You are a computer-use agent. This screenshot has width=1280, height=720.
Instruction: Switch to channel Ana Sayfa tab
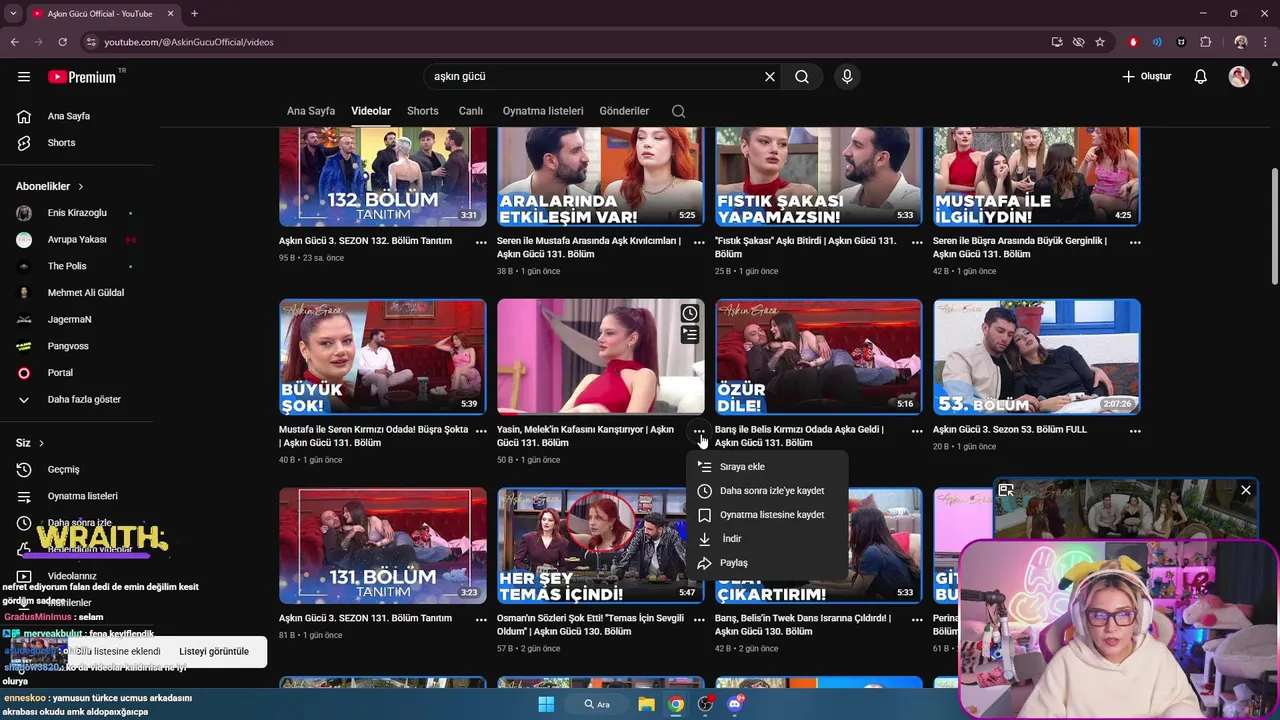[311, 111]
